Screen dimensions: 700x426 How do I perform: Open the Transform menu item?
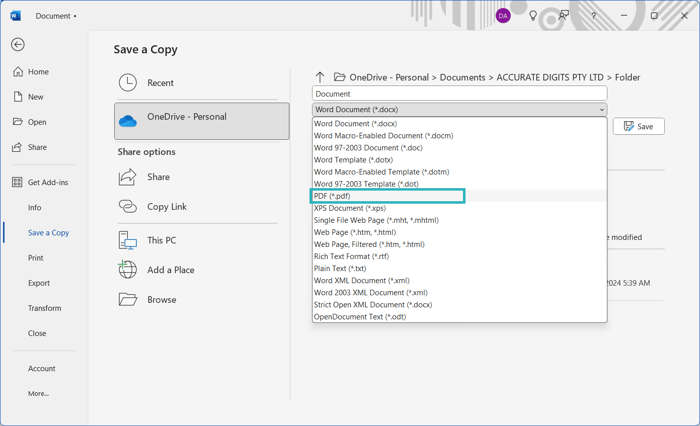(x=45, y=308)
